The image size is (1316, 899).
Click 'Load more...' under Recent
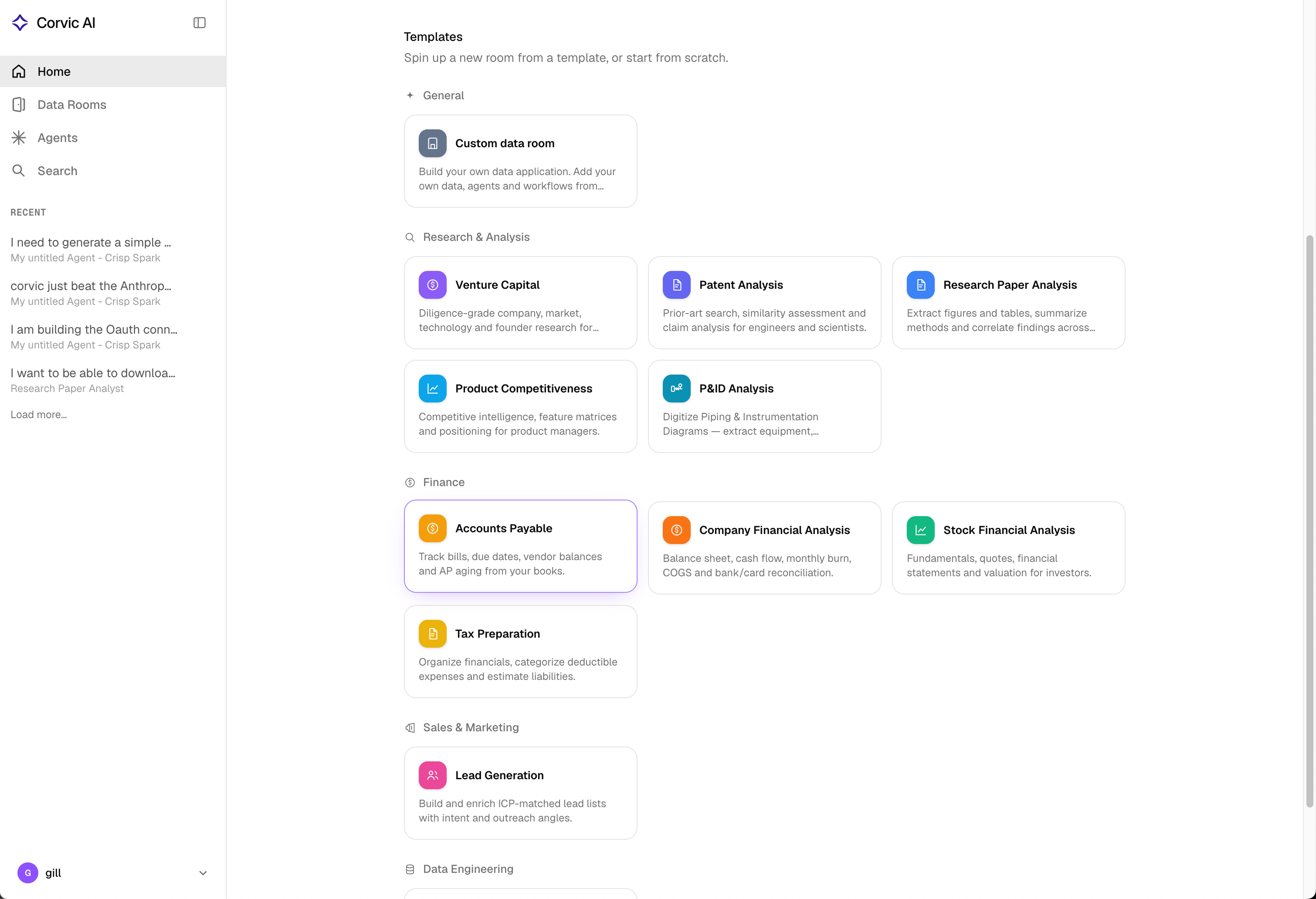coord(38,414)
